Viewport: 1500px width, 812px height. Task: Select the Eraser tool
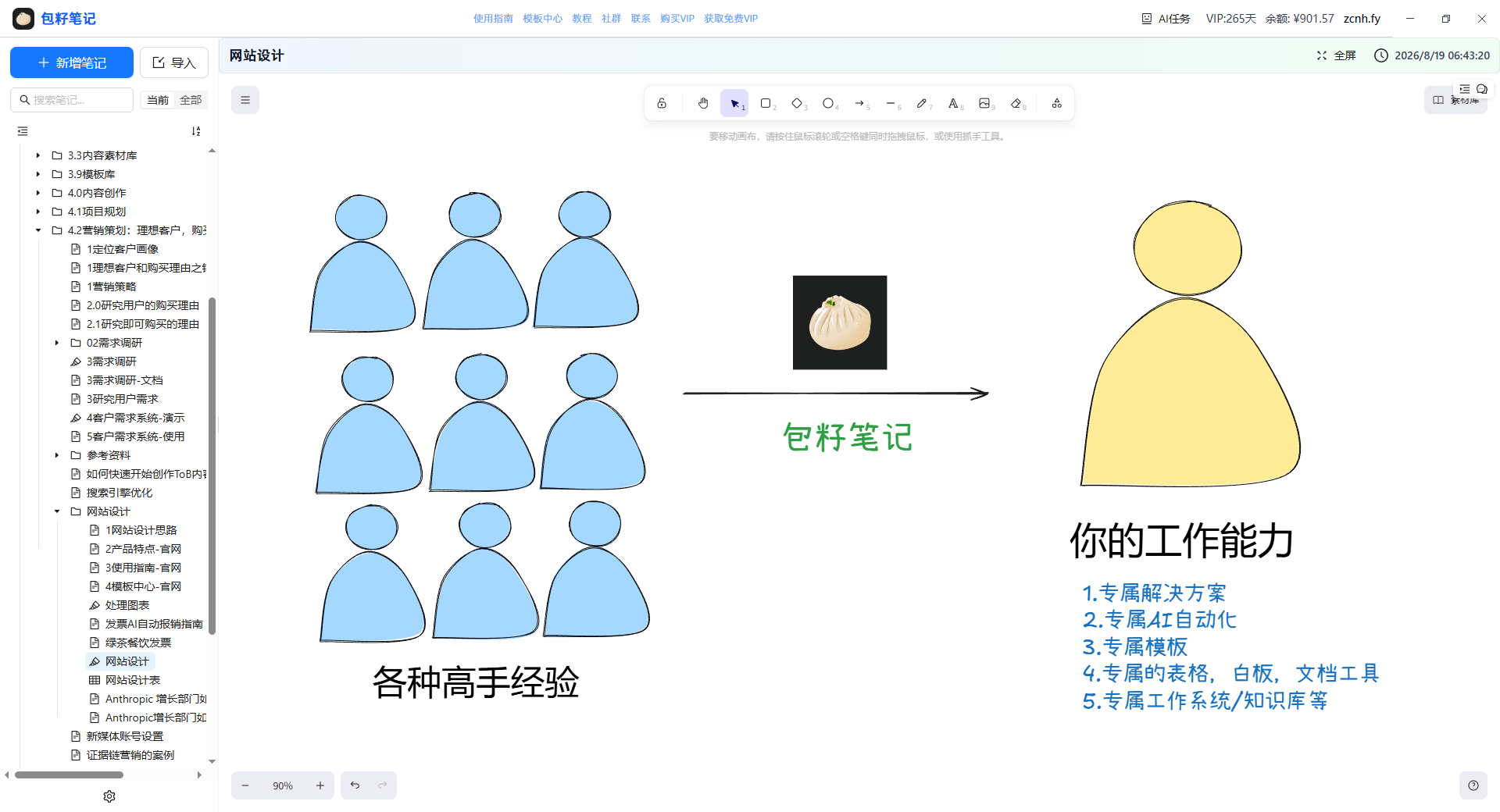click(x=1016, y=103)
